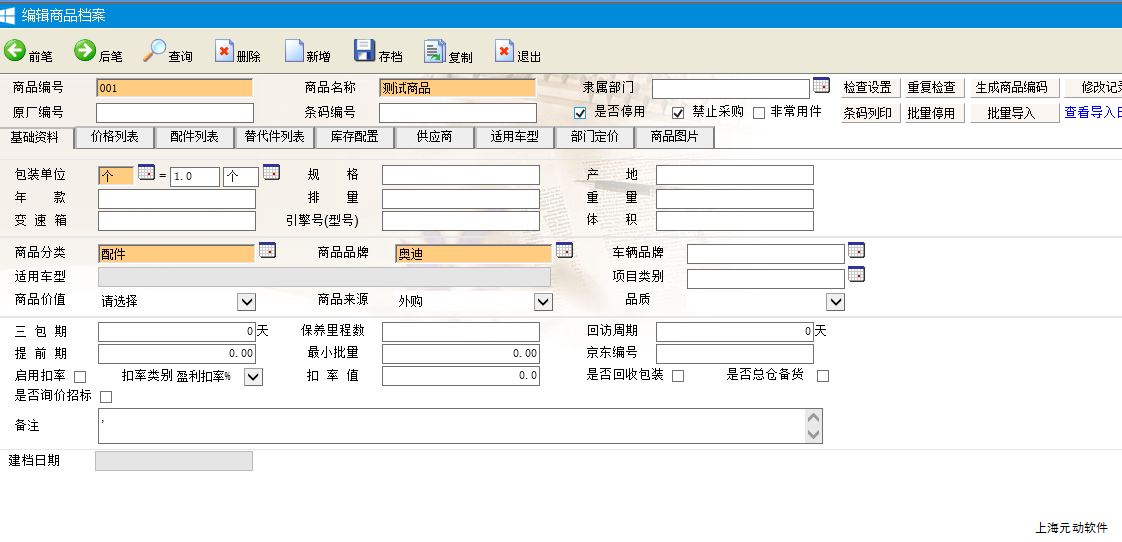Open the 商品来源 dropdown showing 外购

pyautogui.click(x=542, y=302)
